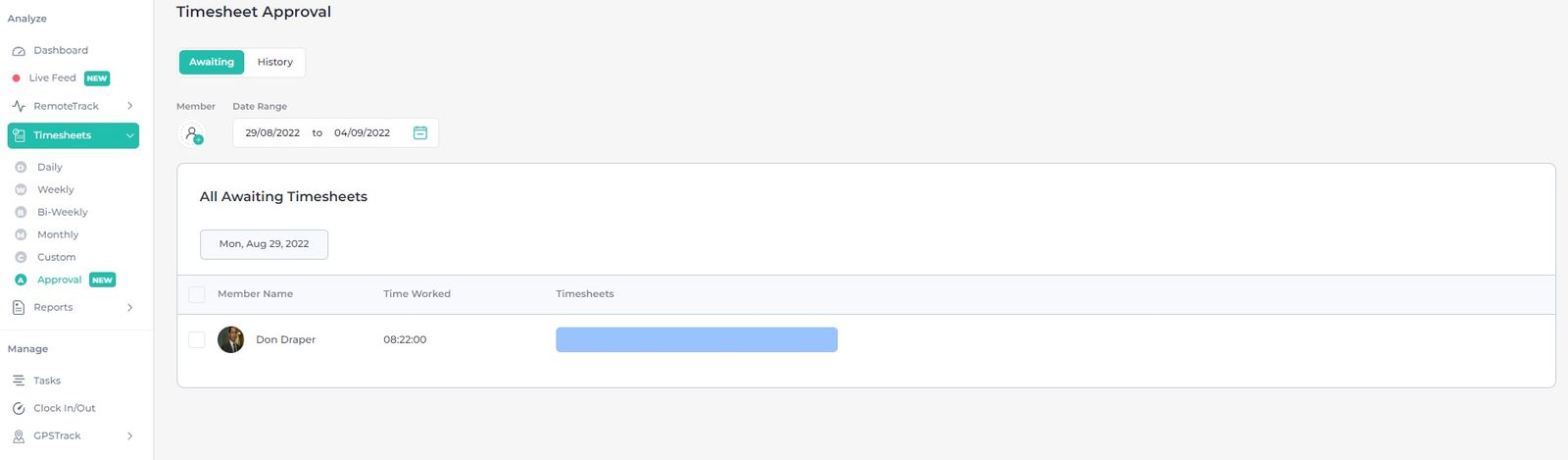Collapse the Timesheets menu chevron
The image size is (1568, 460).
pos(129,135)
